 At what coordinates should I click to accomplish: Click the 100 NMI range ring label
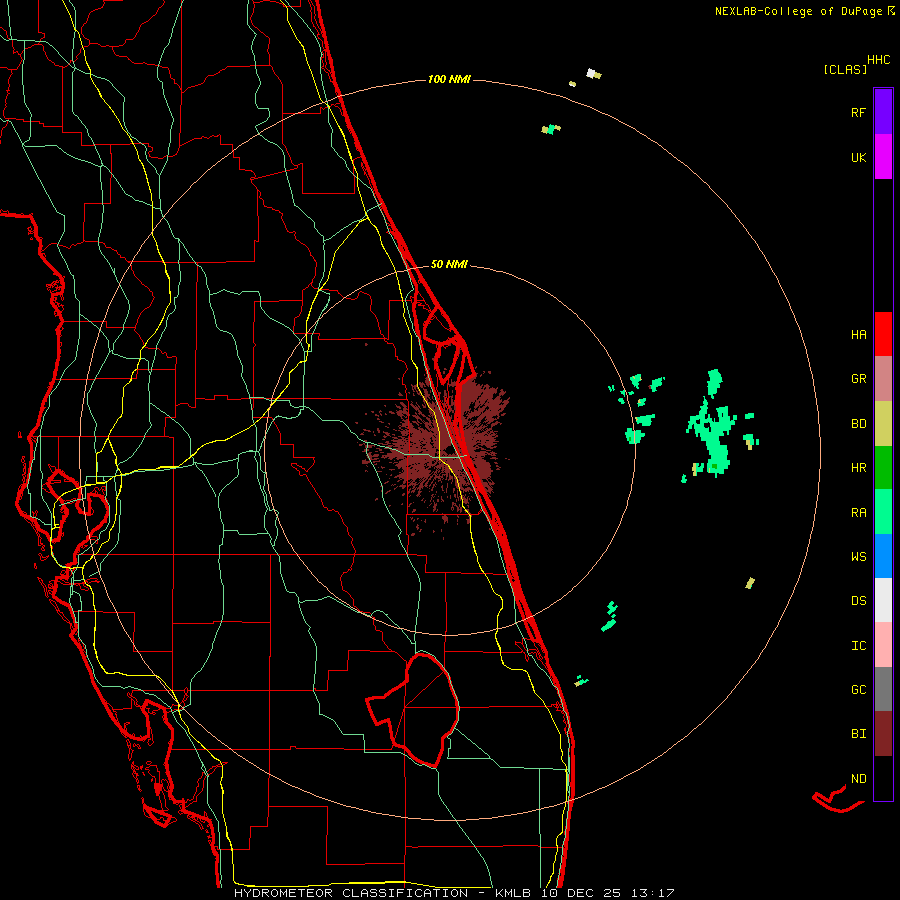tap(449, 79)
